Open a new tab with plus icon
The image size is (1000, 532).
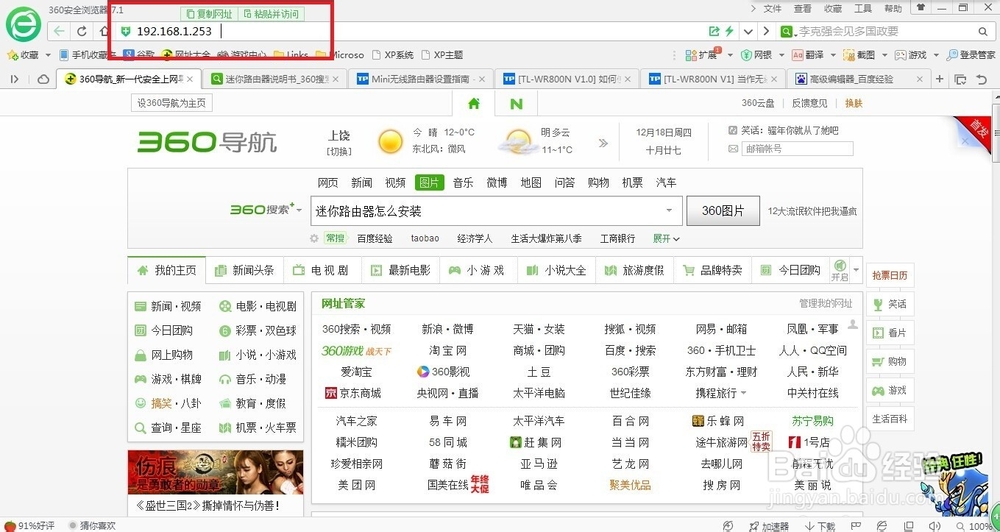[x=939, y=79]
